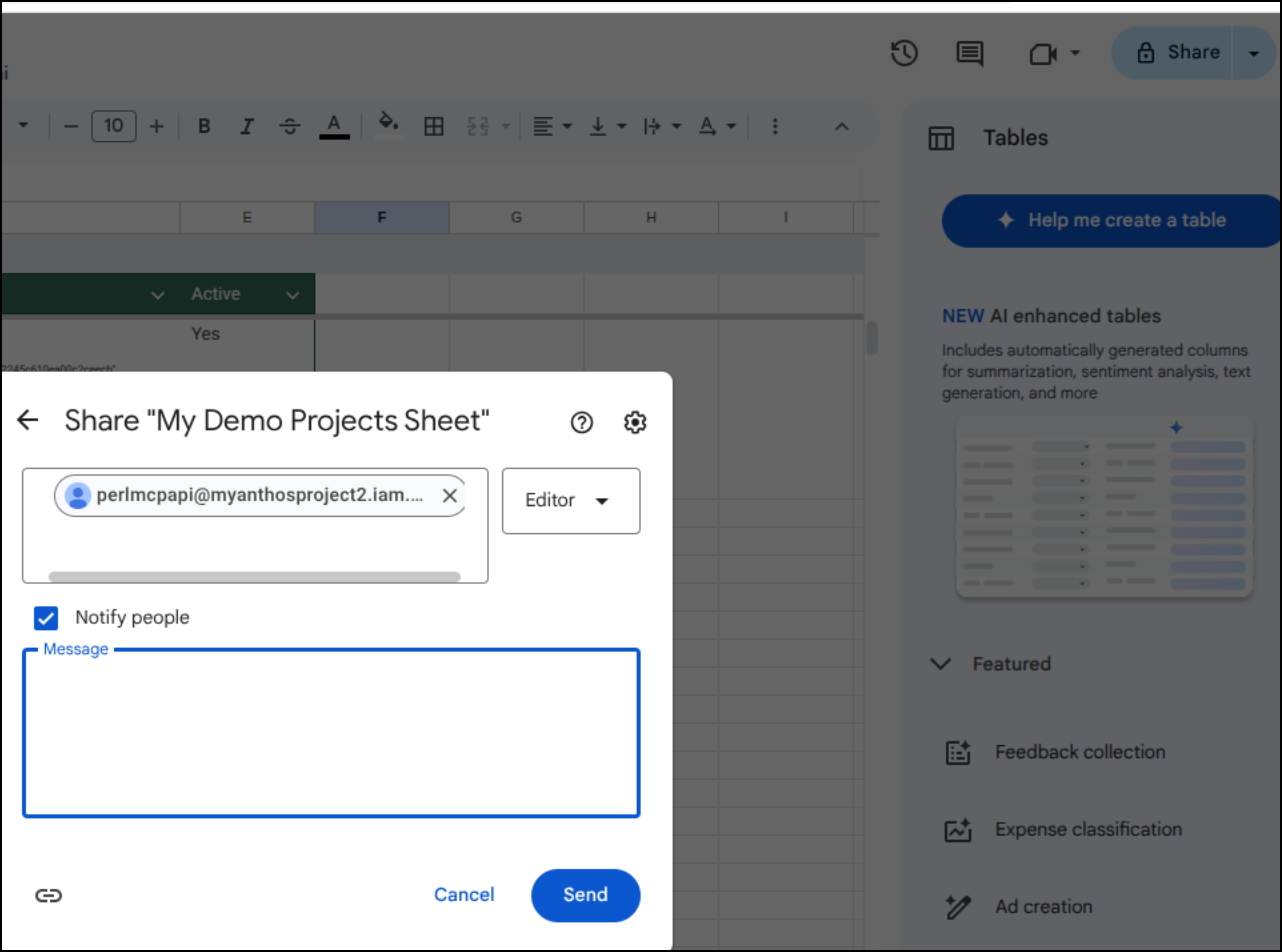Select Feedback collection template

[1079, 752]
